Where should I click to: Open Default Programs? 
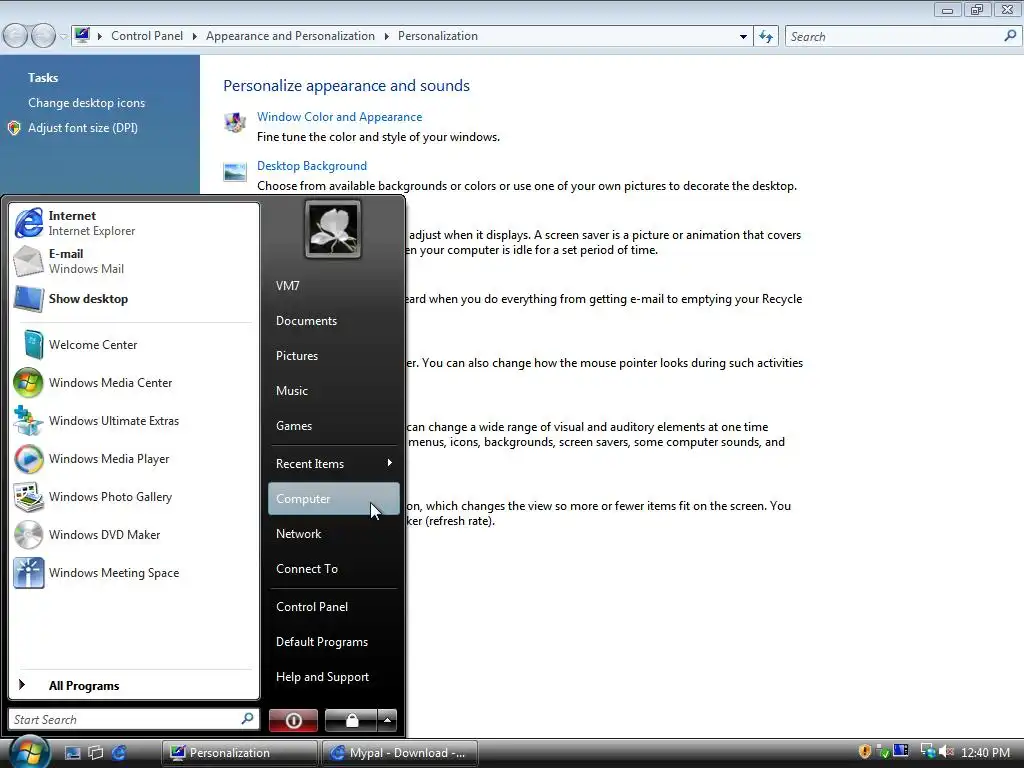click(x=333, y=642)
